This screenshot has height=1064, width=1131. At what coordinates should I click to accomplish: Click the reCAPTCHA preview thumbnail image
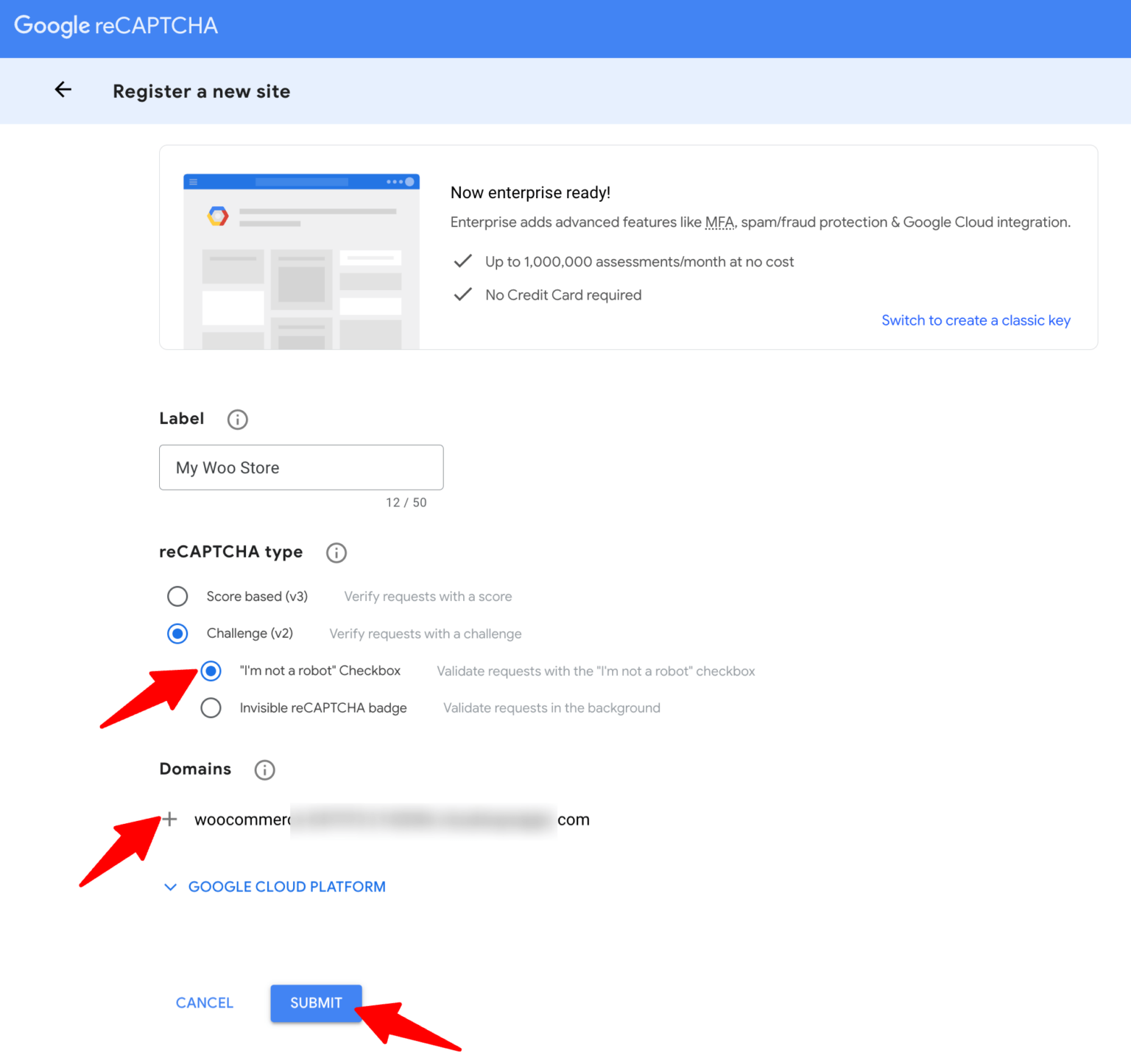tap(300, 260)
